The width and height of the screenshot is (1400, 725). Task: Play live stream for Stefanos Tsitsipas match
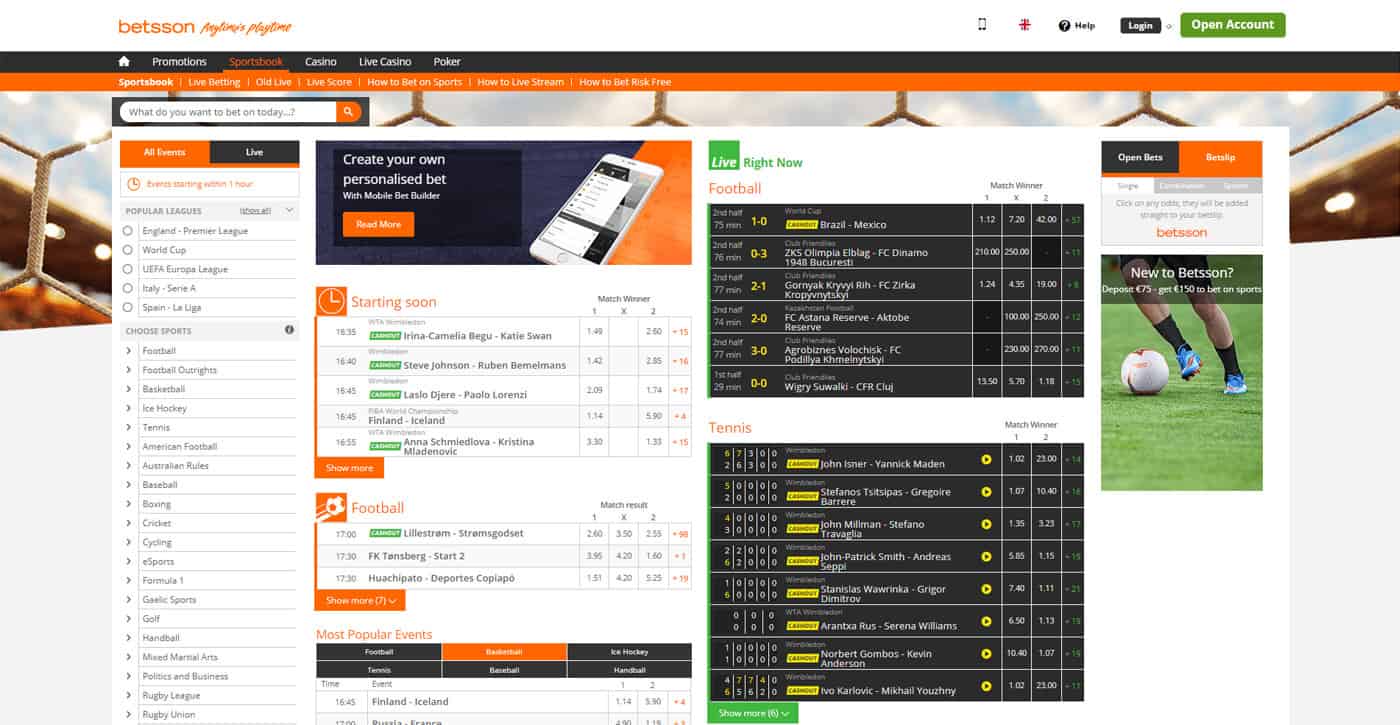(x=986, y=492)
